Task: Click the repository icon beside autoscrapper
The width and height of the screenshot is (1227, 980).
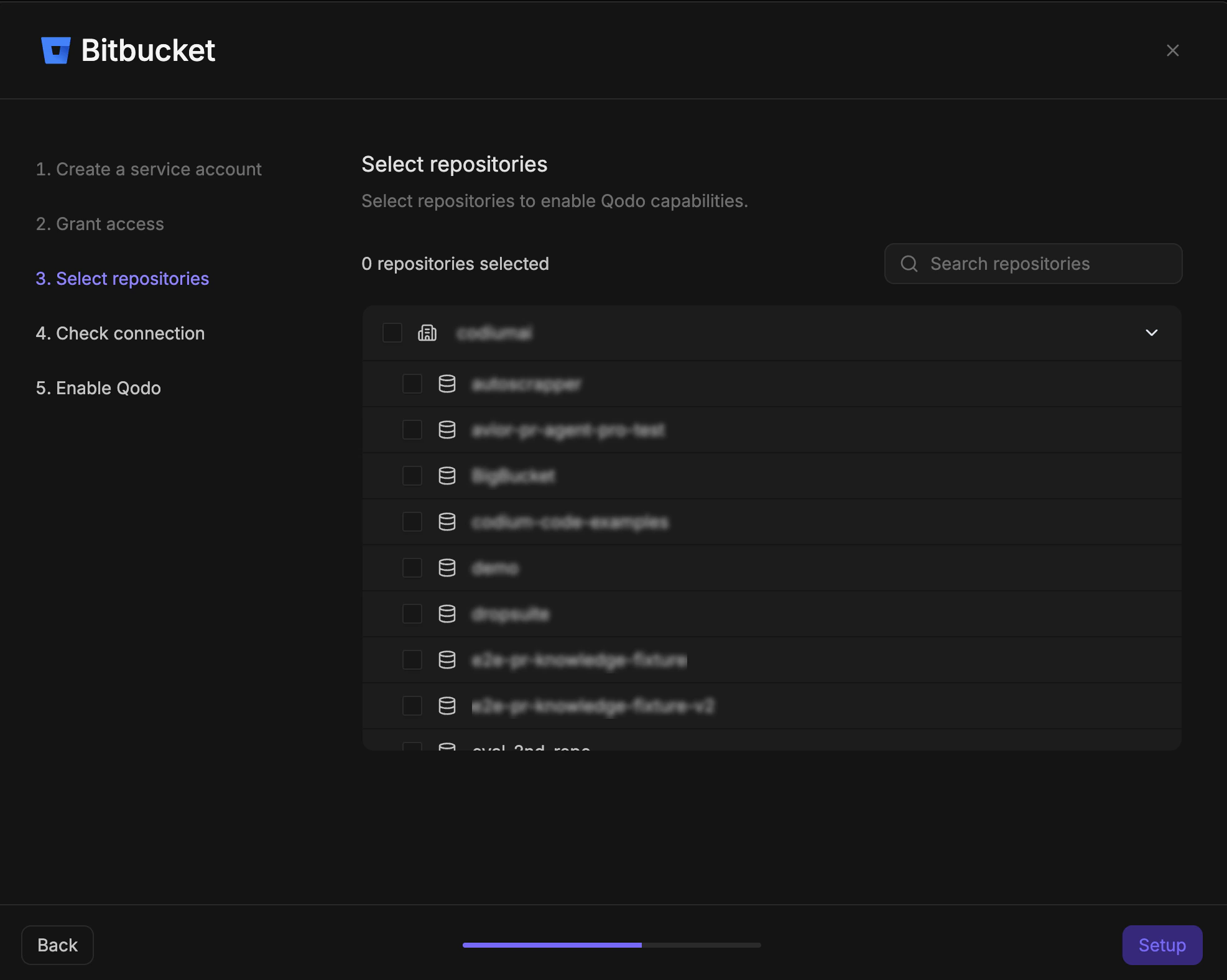Action: pyautogui.click(x=447, y=384)
